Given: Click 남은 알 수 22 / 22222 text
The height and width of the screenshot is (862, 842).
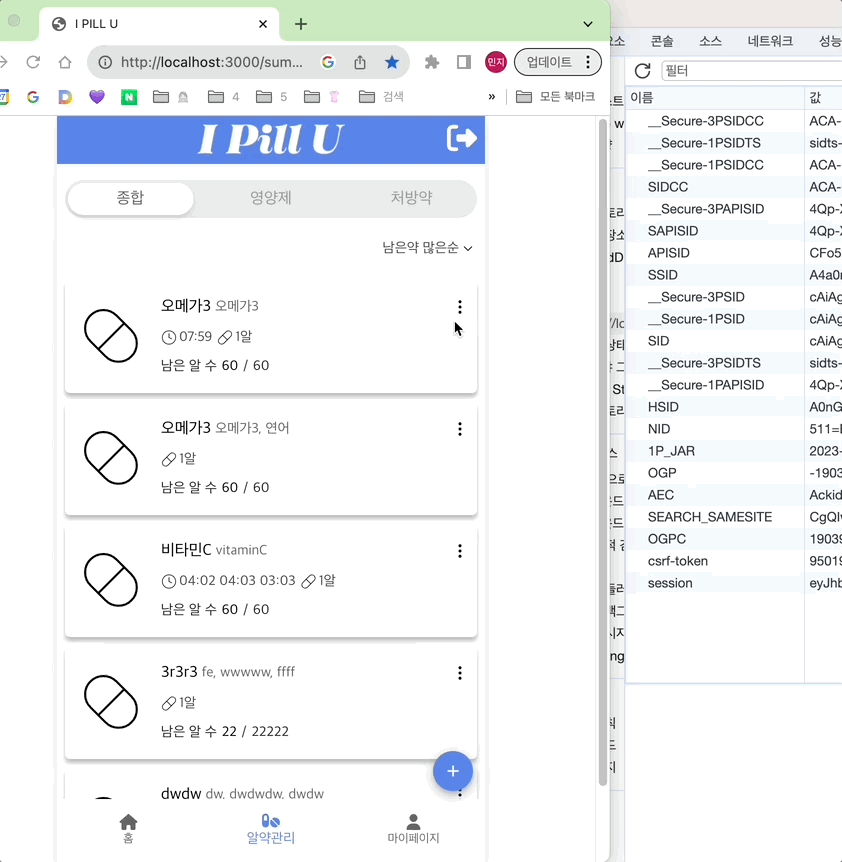Looking at the screenshot, I should [x=224, y=731].
